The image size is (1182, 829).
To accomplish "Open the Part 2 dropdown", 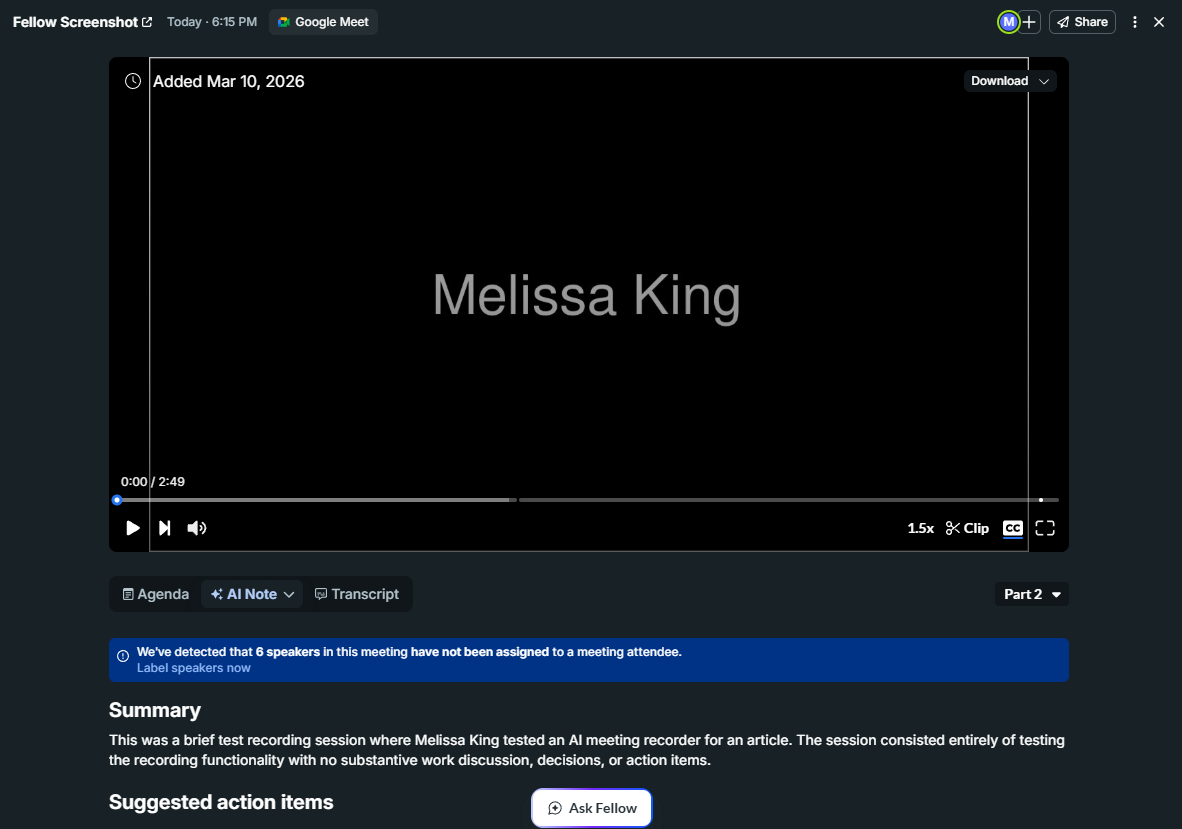I will coord(1032,594).
